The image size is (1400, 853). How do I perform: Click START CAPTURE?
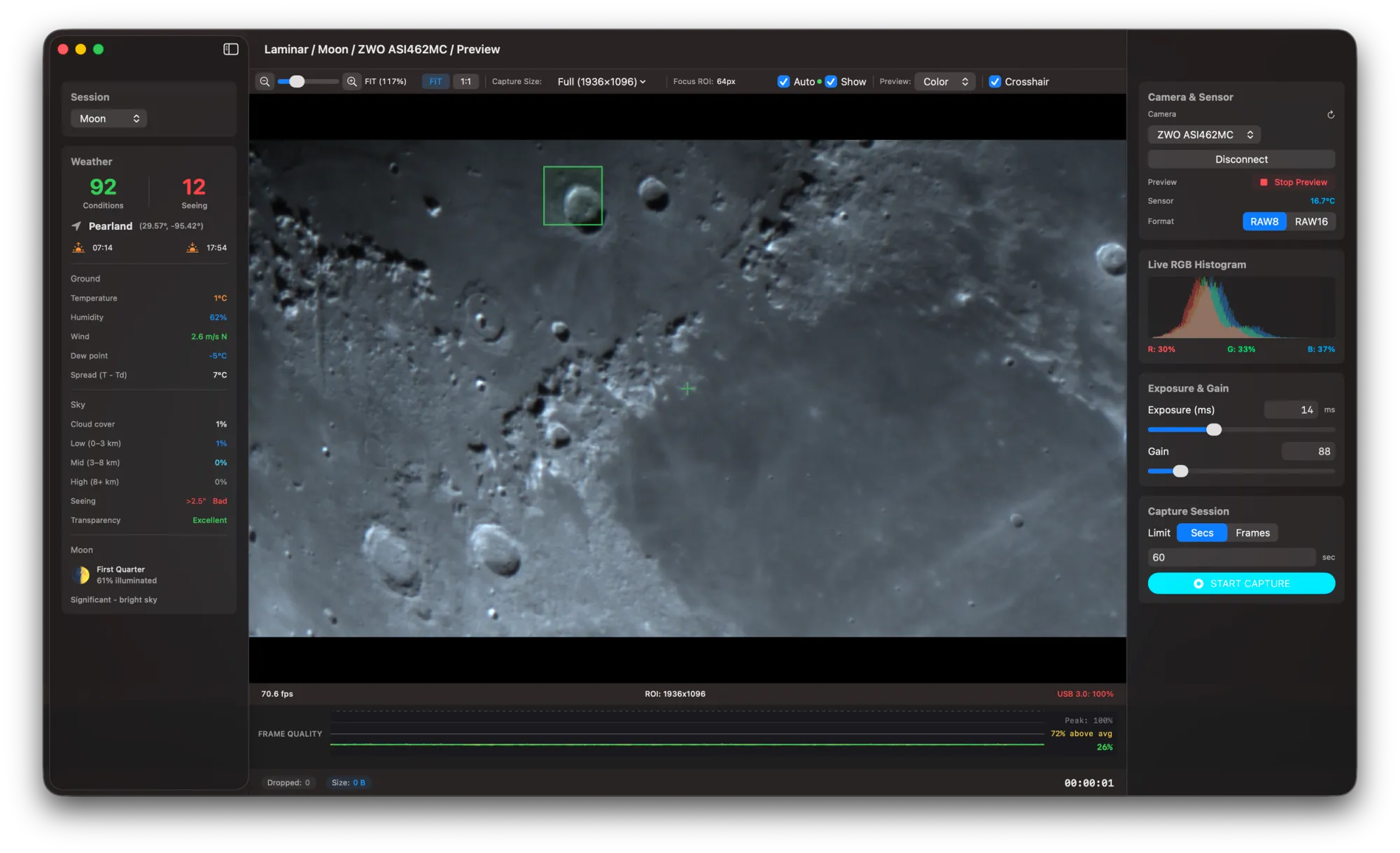click(1241, 583)
